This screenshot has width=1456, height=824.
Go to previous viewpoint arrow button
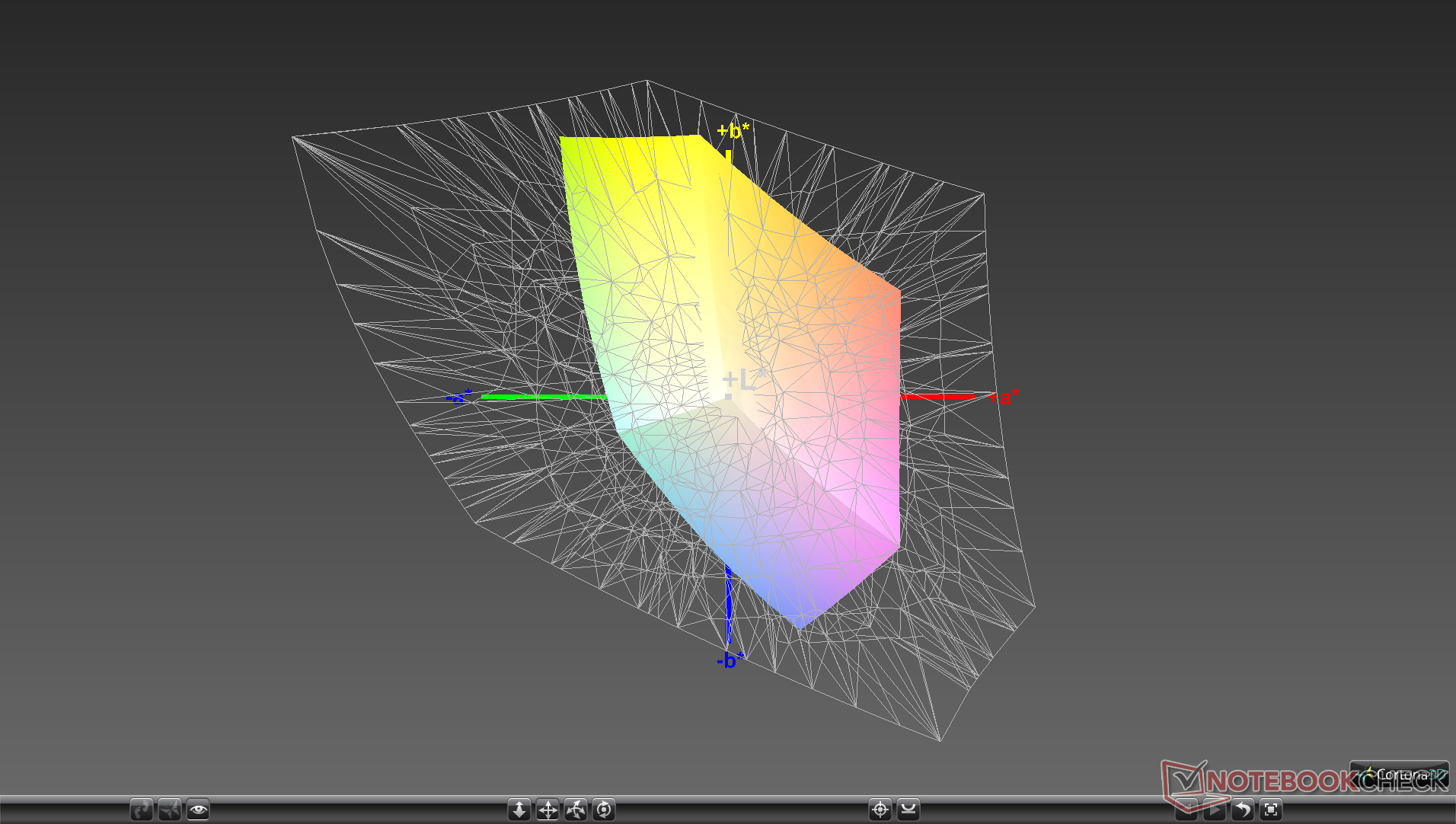tap(1186, 810)
